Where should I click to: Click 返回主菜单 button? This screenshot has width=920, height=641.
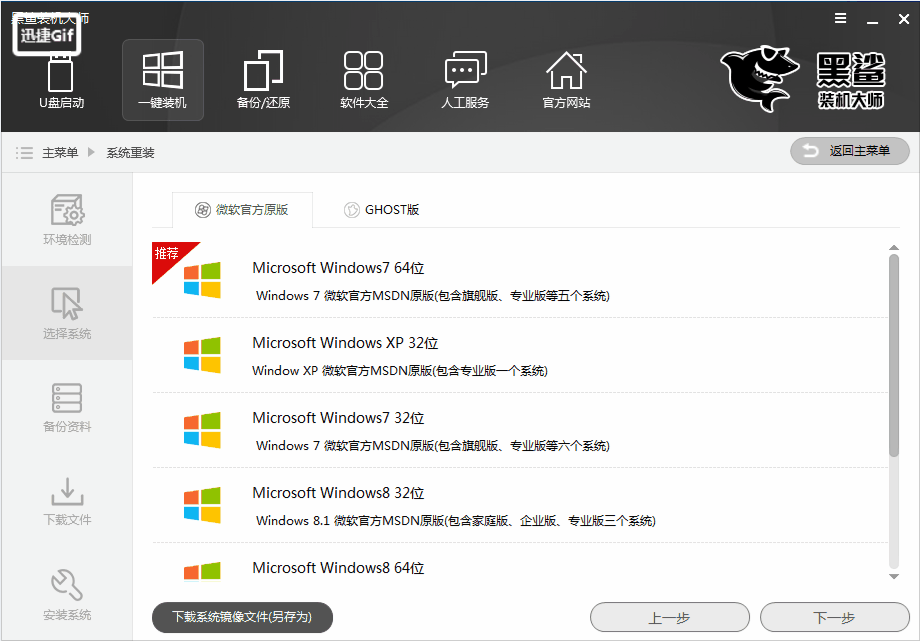(x=850, y=151)
